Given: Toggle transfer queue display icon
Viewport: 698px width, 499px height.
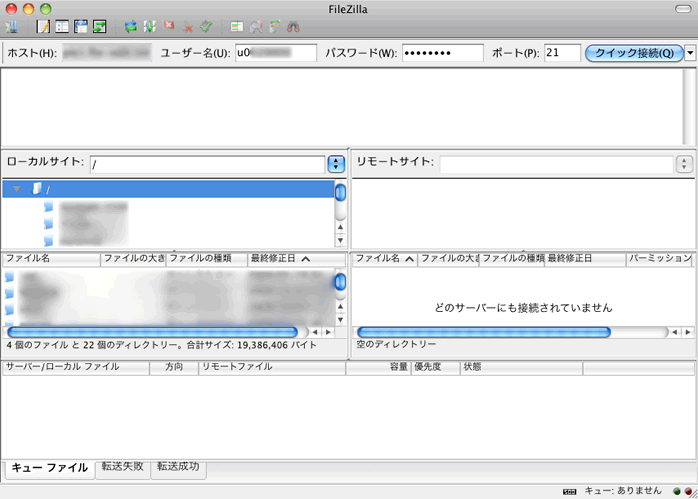Looking at the screenshot, I should (100, 27).
